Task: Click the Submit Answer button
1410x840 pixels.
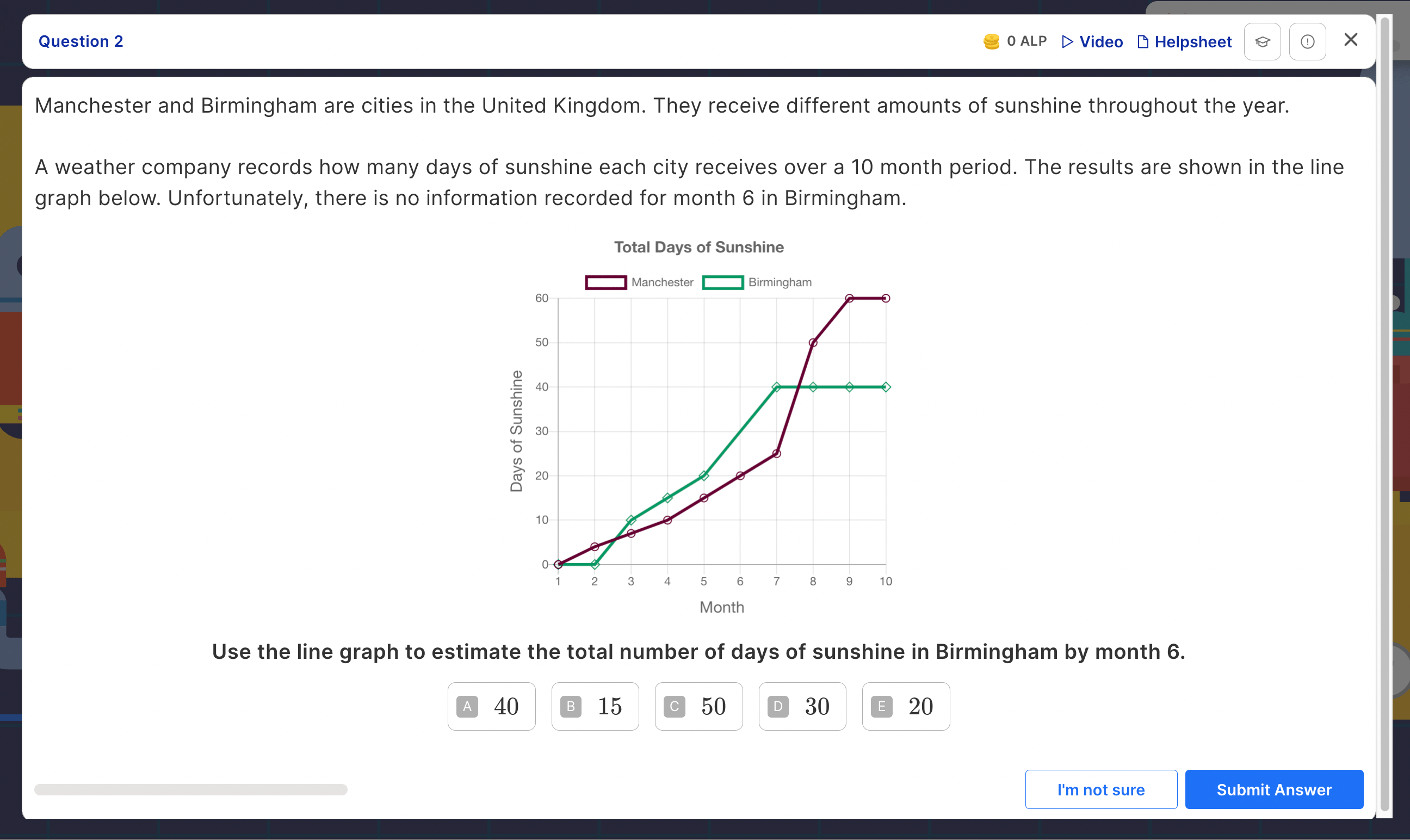Action: [1273, 789]
